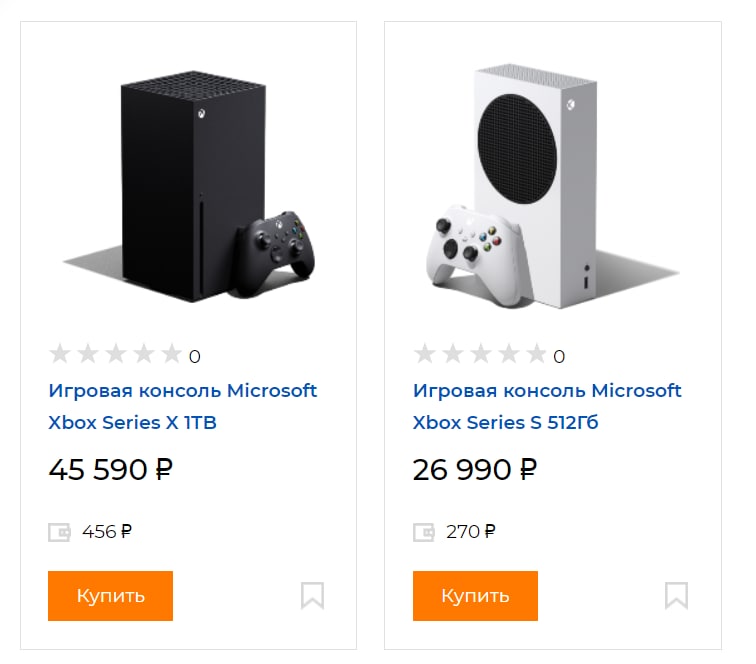Open the black Xbox Series X product image

[189, 187]
